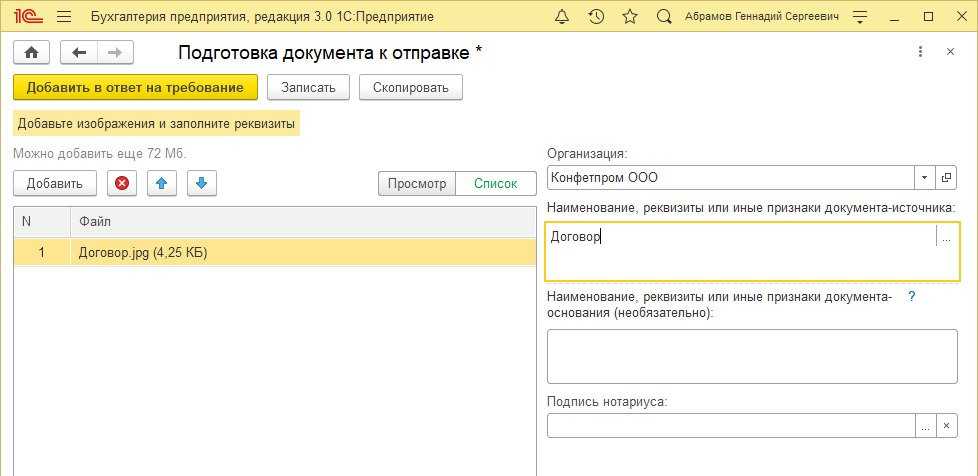Open the history clock icon
The image size is (978, 476).
pos(596,17)
